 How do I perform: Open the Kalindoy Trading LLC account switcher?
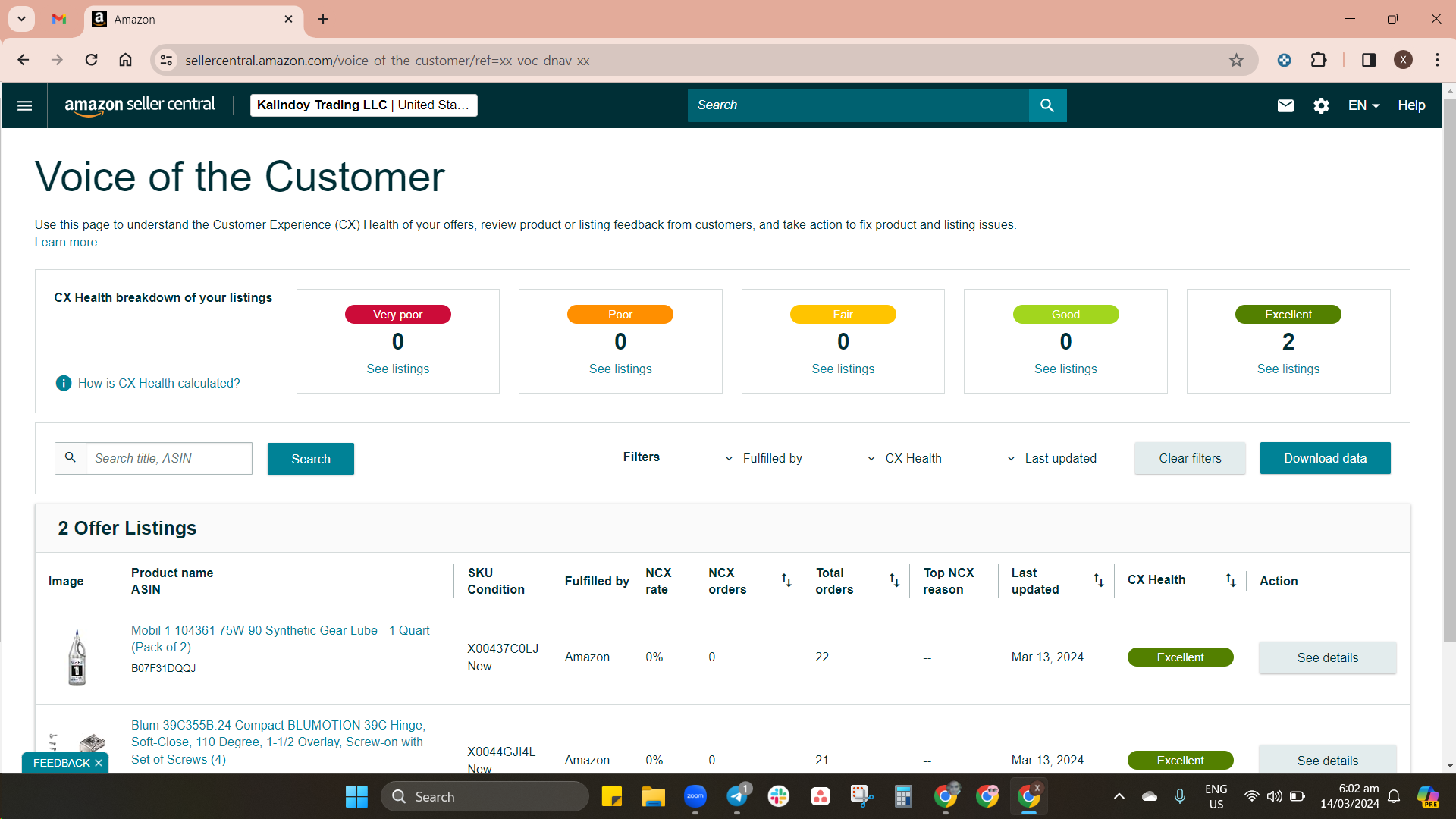[364, 105]
